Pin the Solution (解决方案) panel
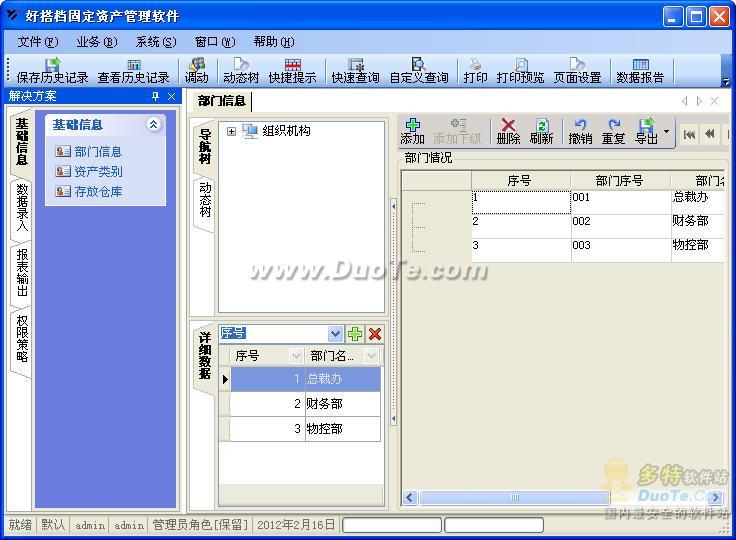The width and height of the screenshot is (736, 540). click(155, 96)
